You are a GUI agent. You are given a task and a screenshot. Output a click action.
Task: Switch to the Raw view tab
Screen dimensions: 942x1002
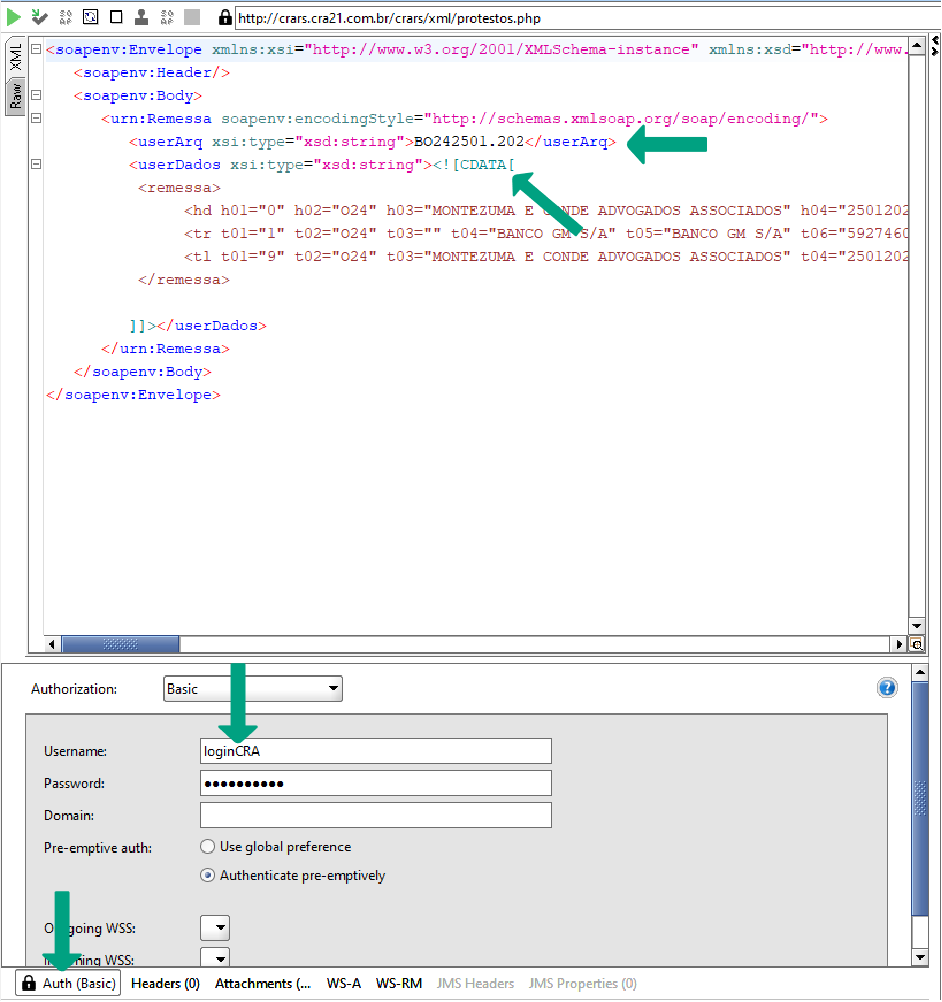point(16,96)
